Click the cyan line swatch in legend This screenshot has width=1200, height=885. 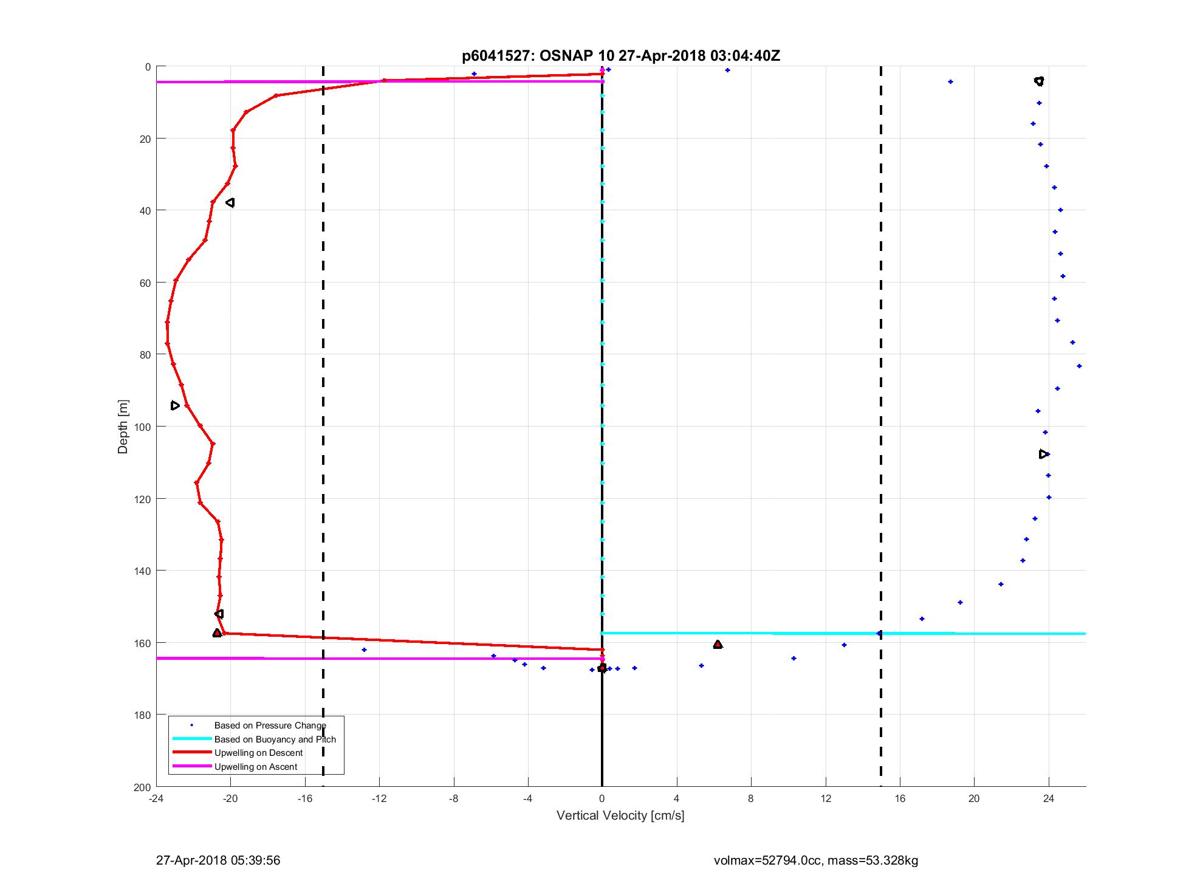190,739
